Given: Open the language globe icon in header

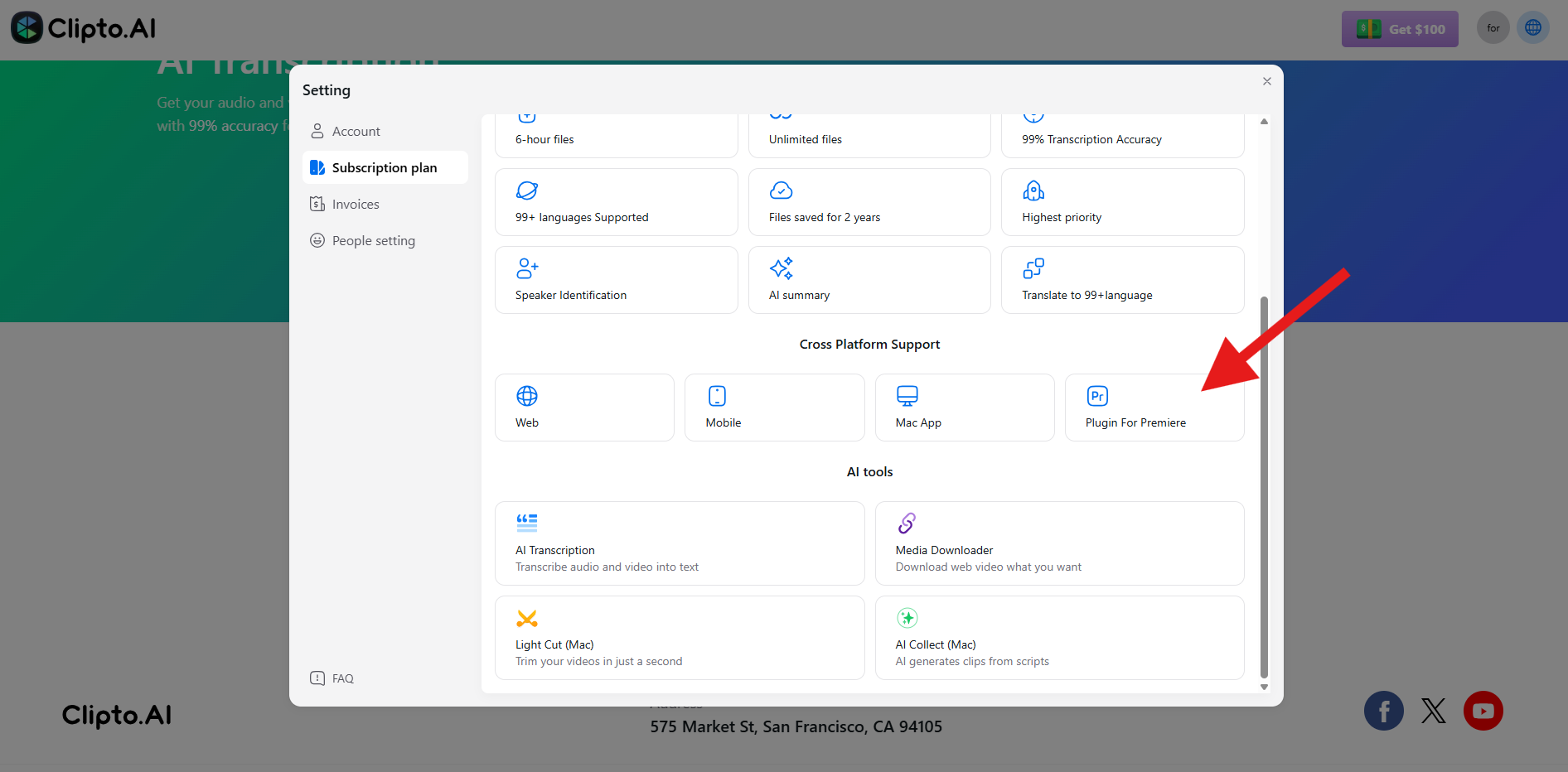Looking at the screenshot, I should coord(1533,27).
